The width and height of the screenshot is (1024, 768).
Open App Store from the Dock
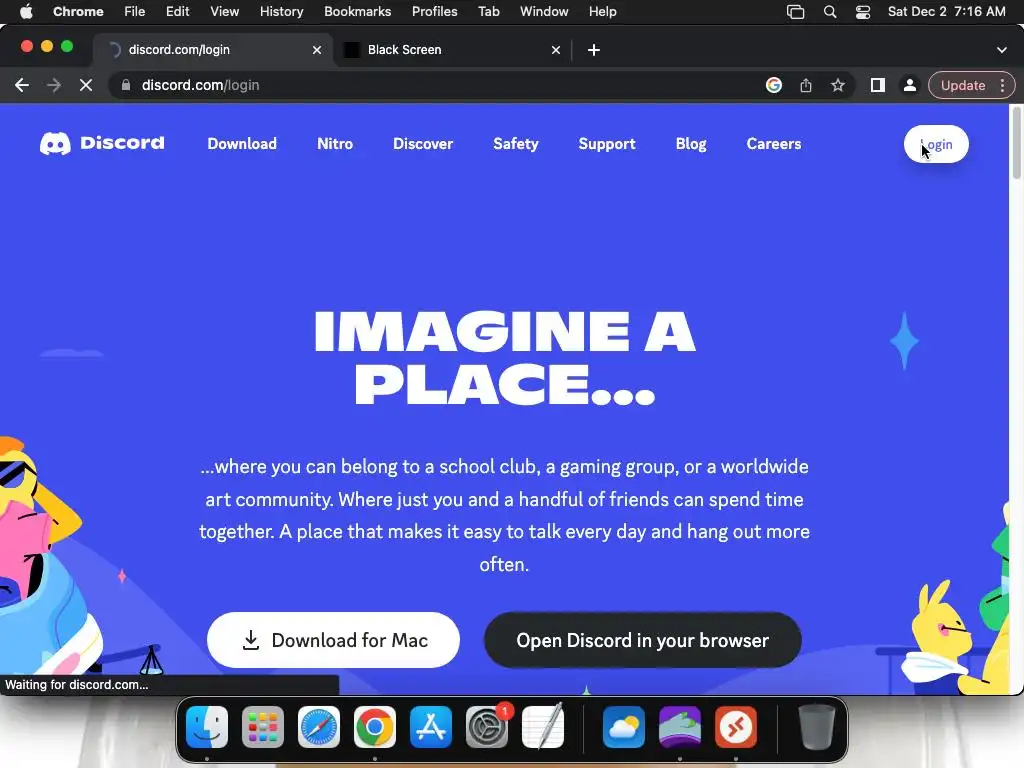pos(430,727)
